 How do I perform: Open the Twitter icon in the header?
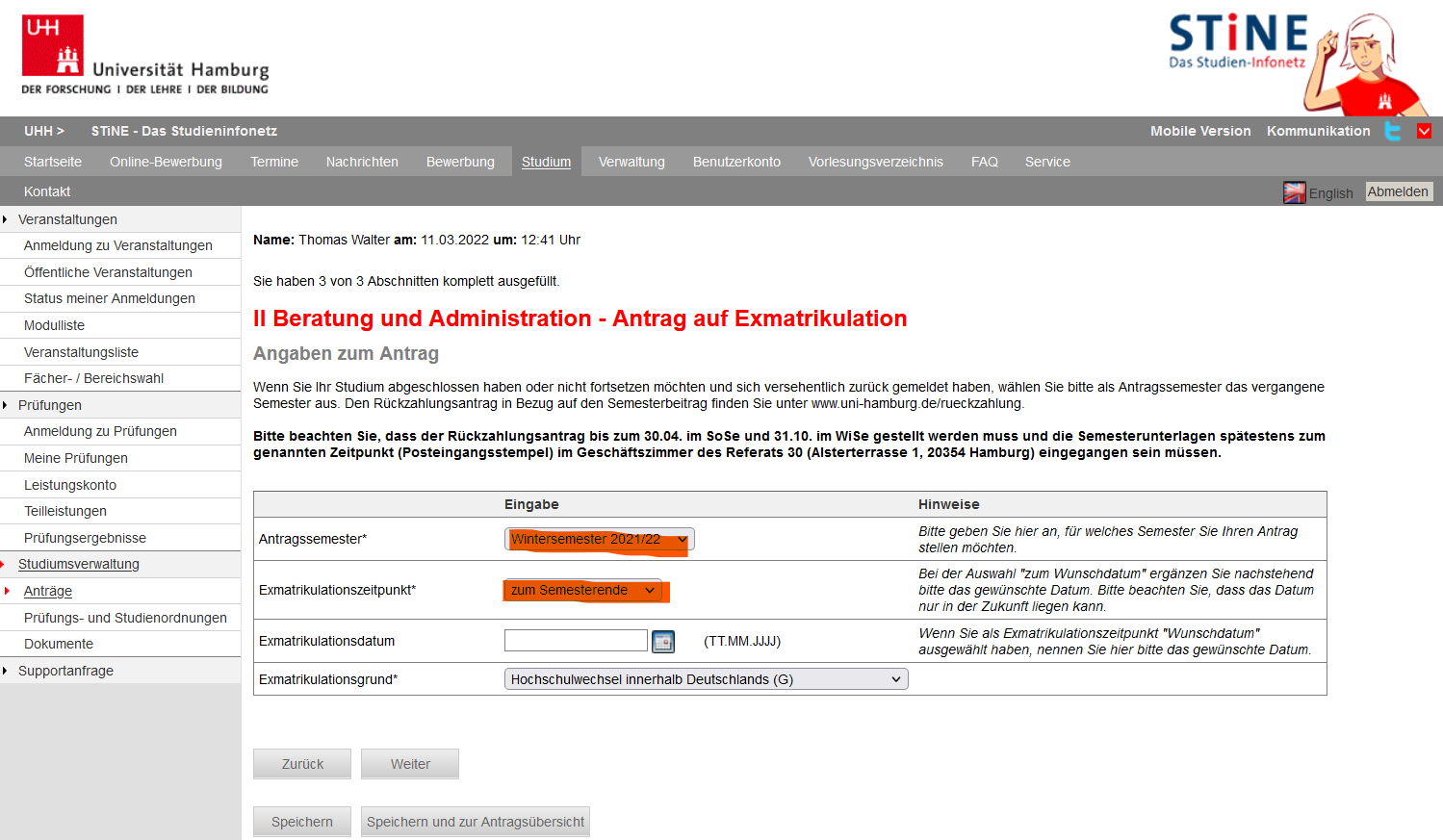tap(1392, 131)
